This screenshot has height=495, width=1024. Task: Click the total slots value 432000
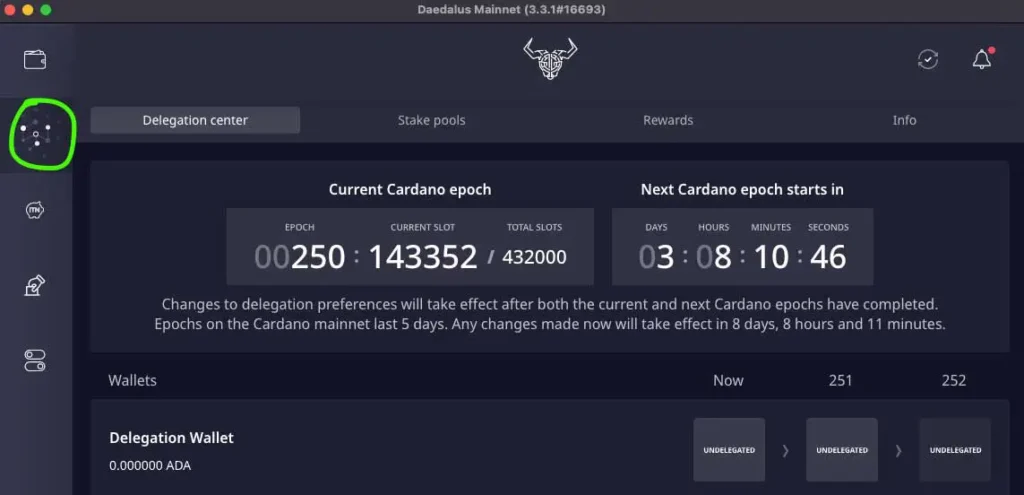[534, 257]
